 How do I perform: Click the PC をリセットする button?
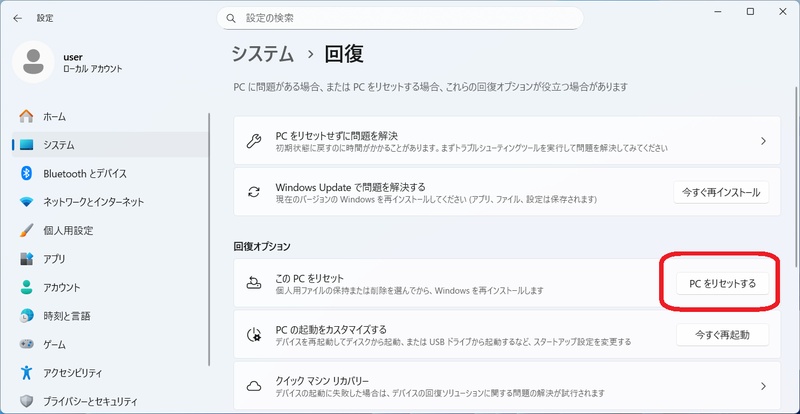point(722,283)
